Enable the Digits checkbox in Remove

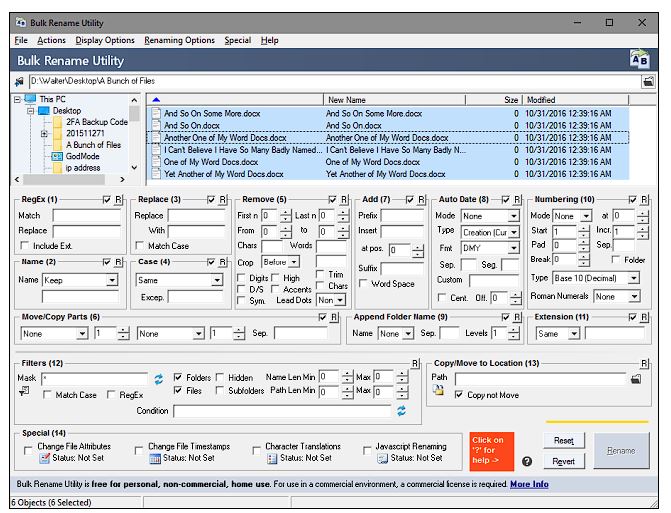click(x=241, y=278)
